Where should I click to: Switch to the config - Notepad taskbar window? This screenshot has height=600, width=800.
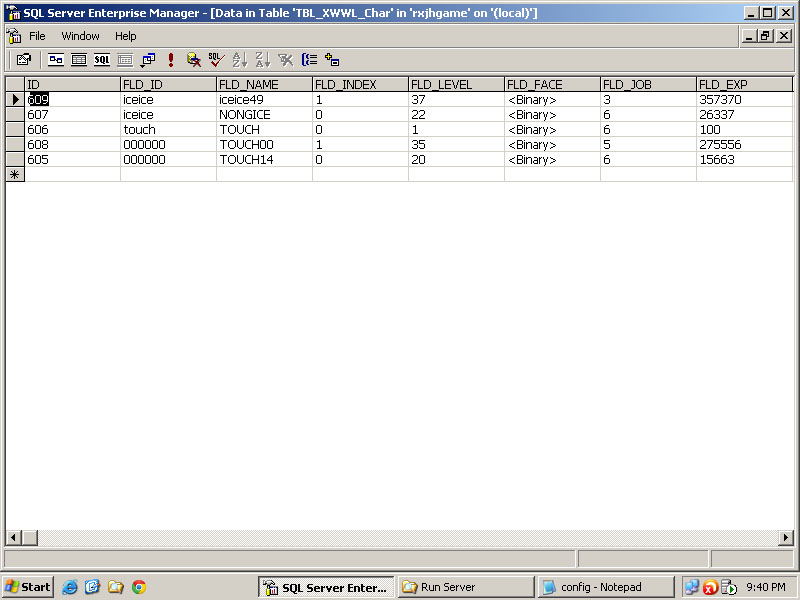605,587
